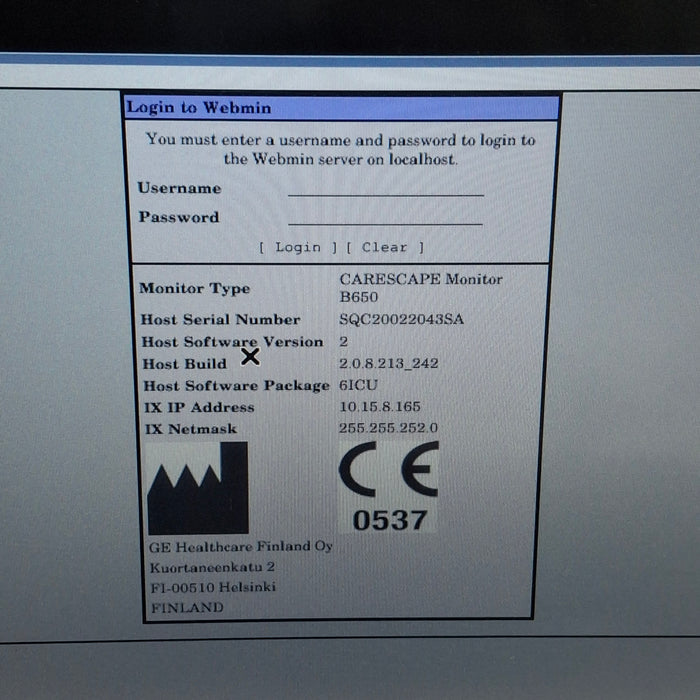Click netmask '255.255.252.0' value
The height and width of the screenshot is (700, 700).
pos(388,428)
